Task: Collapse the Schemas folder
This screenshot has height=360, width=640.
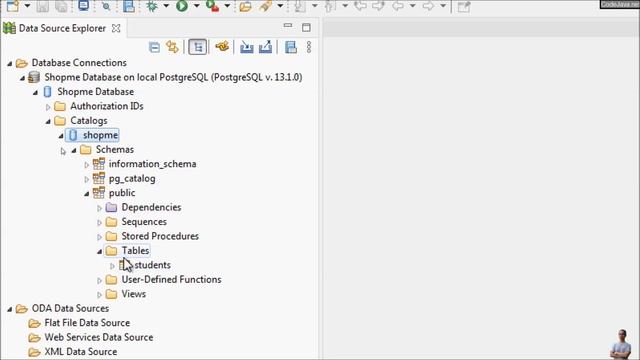Action: 74,150
